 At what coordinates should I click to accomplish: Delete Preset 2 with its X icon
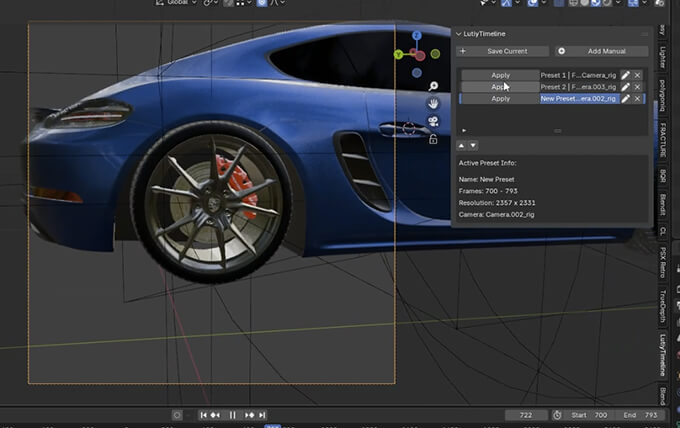[x=637, y=87]
